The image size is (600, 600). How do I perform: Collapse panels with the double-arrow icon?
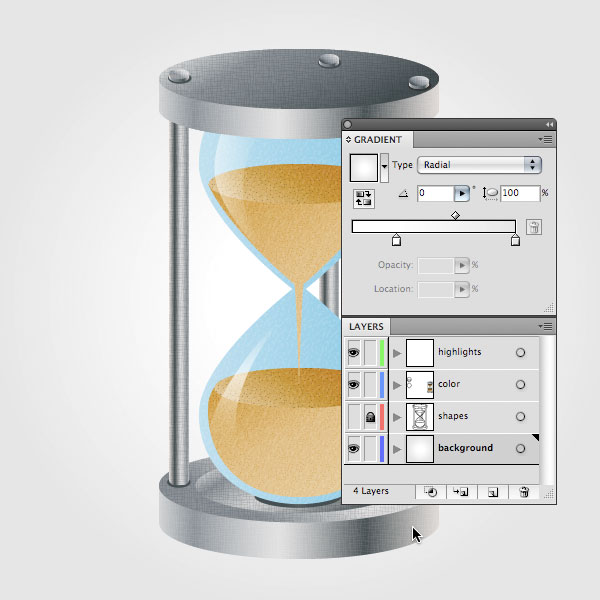[x=549, y=124]
